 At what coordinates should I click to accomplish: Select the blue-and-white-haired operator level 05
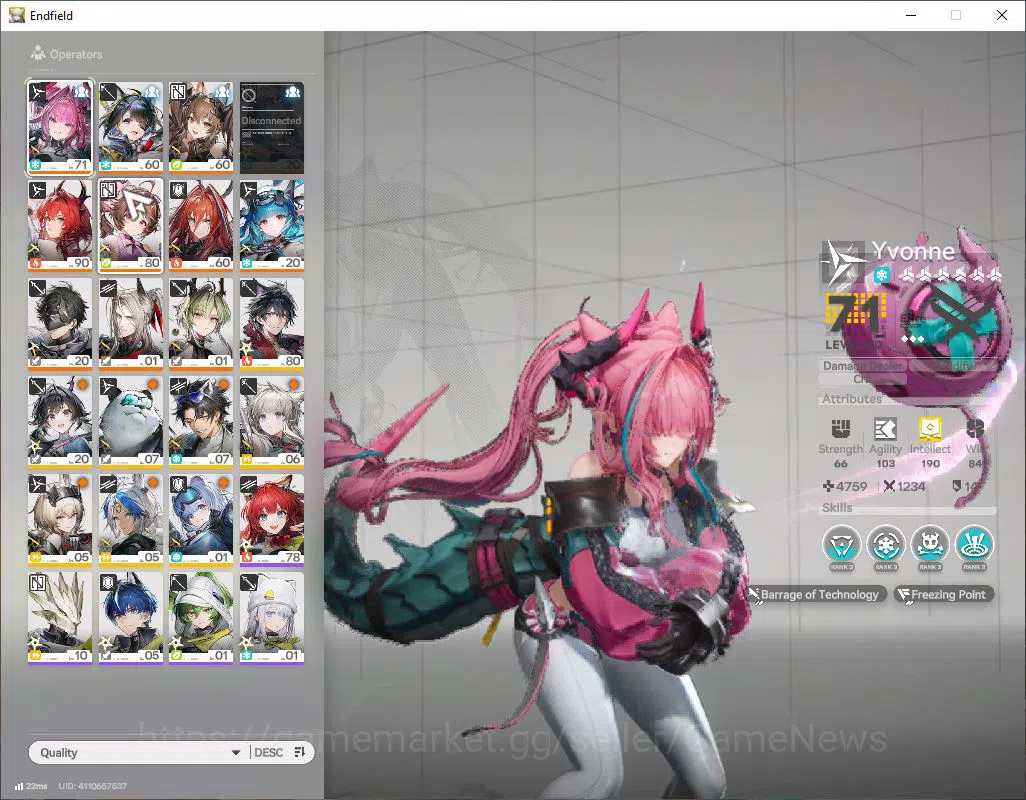point(130,520)
